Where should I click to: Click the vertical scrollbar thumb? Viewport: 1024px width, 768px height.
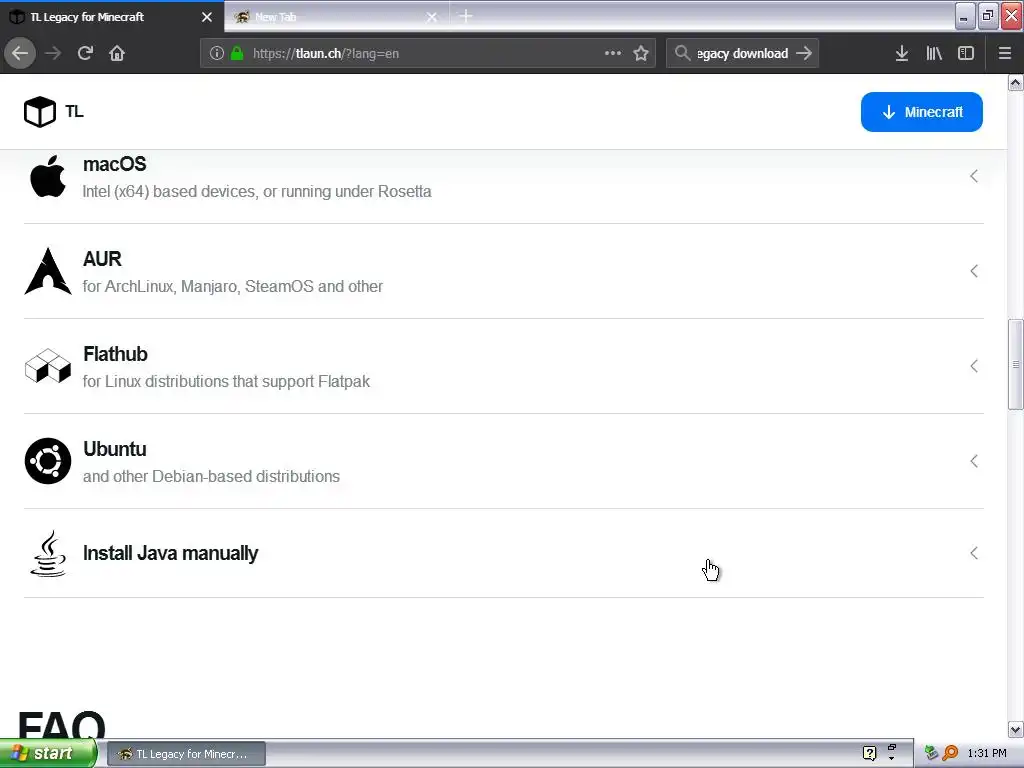(x=1016, y=364)
